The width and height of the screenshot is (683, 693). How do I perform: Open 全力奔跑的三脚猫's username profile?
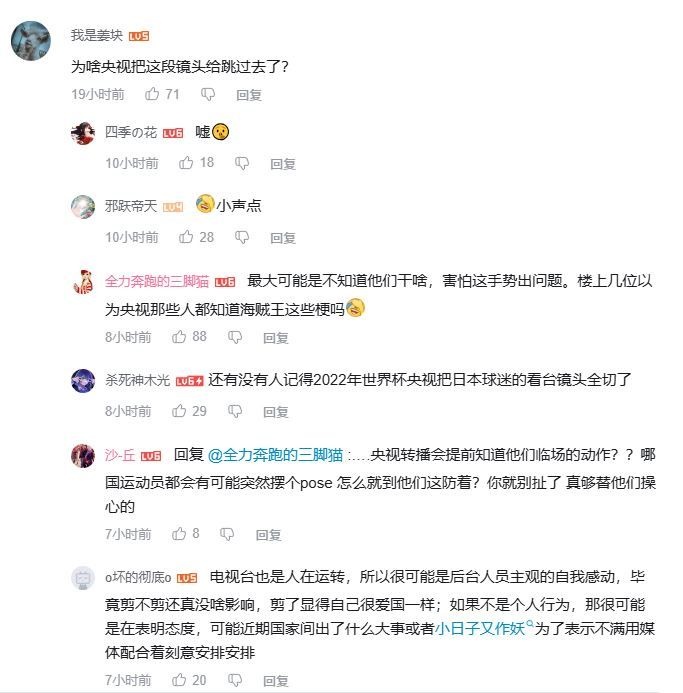156,281
